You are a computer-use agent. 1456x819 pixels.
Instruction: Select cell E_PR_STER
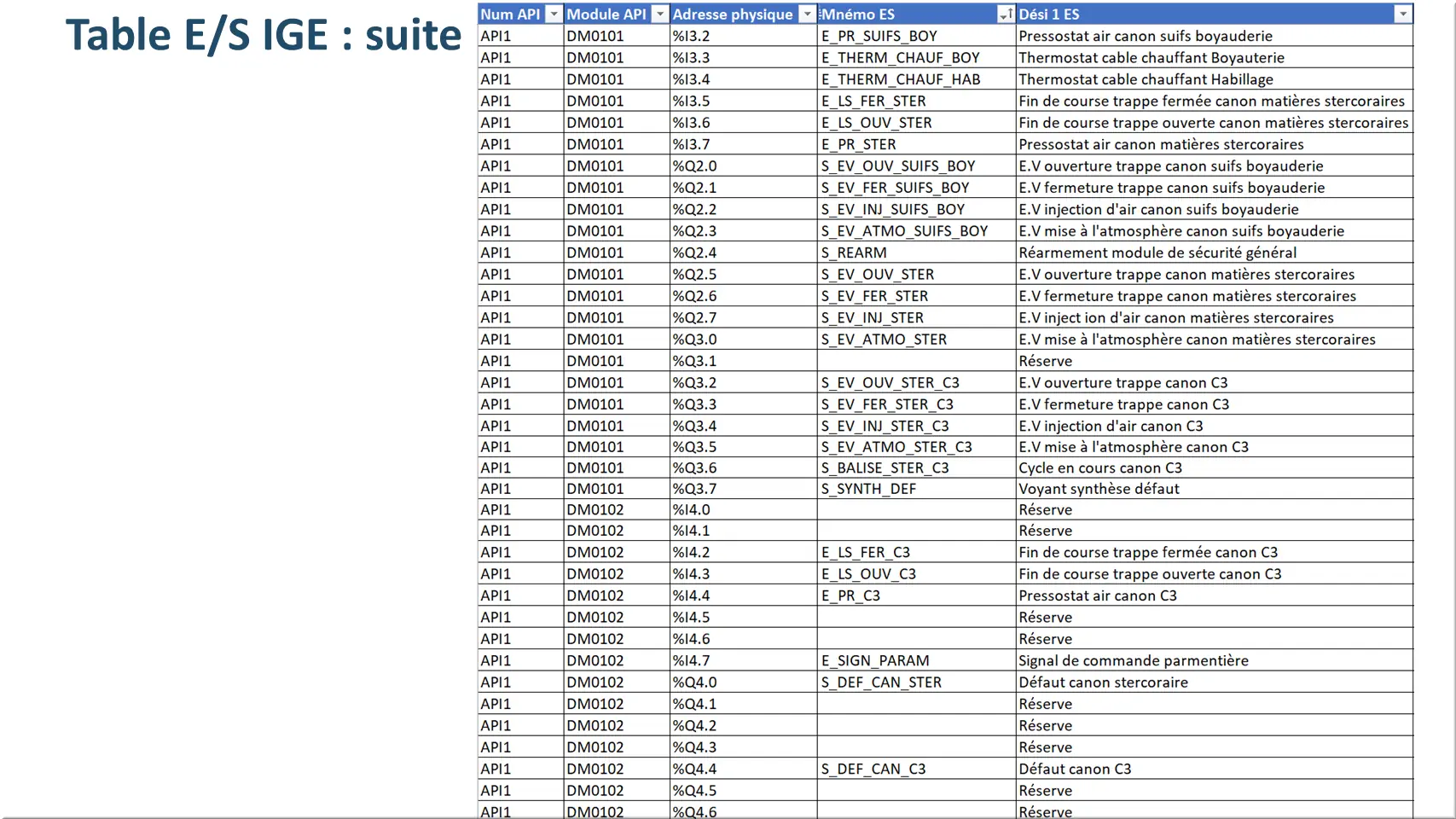point(916,144)
